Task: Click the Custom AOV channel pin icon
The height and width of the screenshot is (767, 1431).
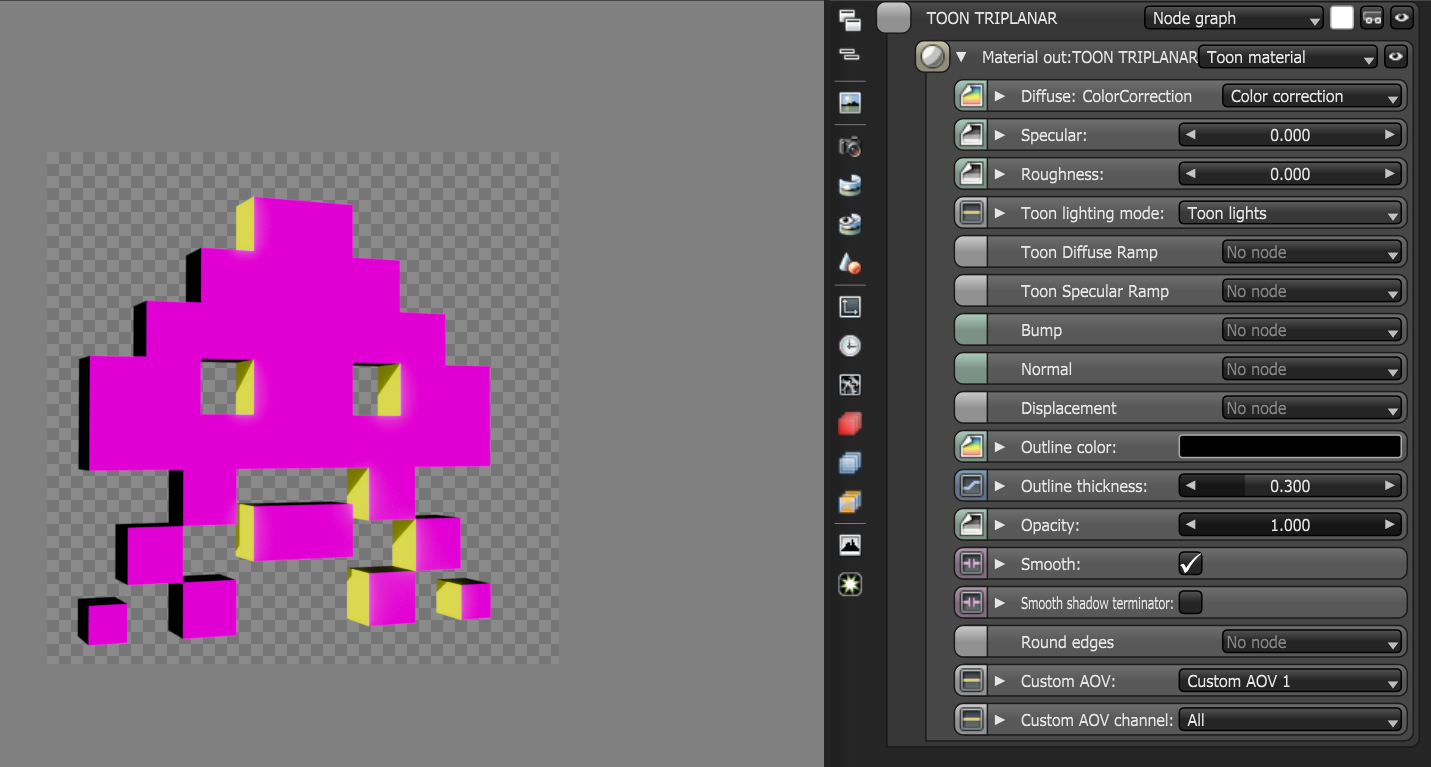Action: 971,720
